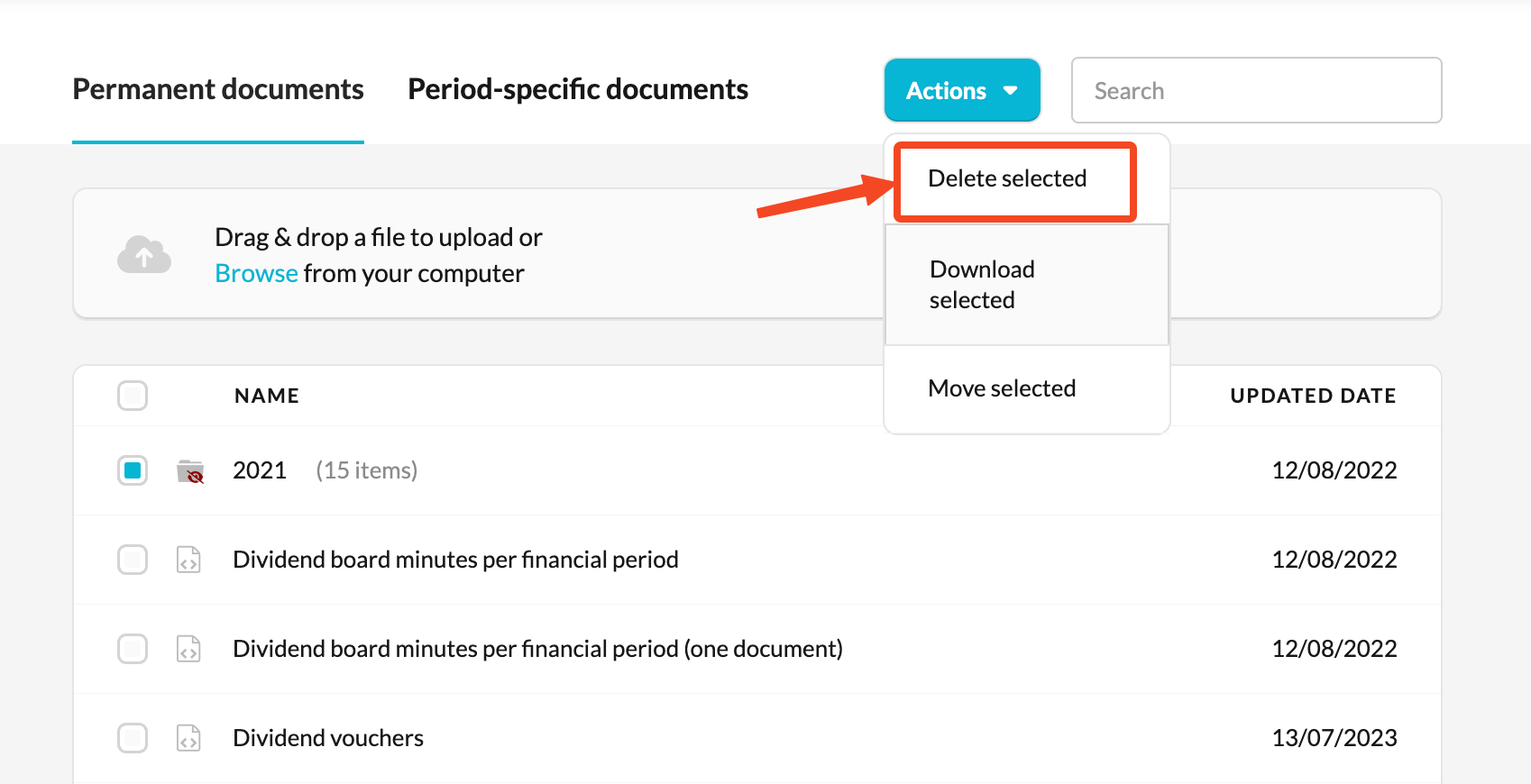Click the cloud upload icon
The image size is (1531, 784).
pos(144,254)
